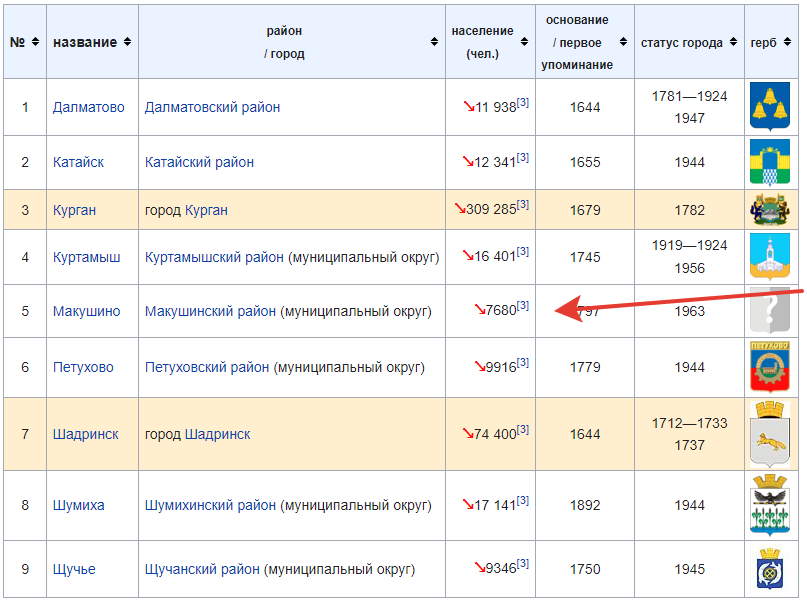Open Курган link in город Курган cell

[x=206, y=210]
